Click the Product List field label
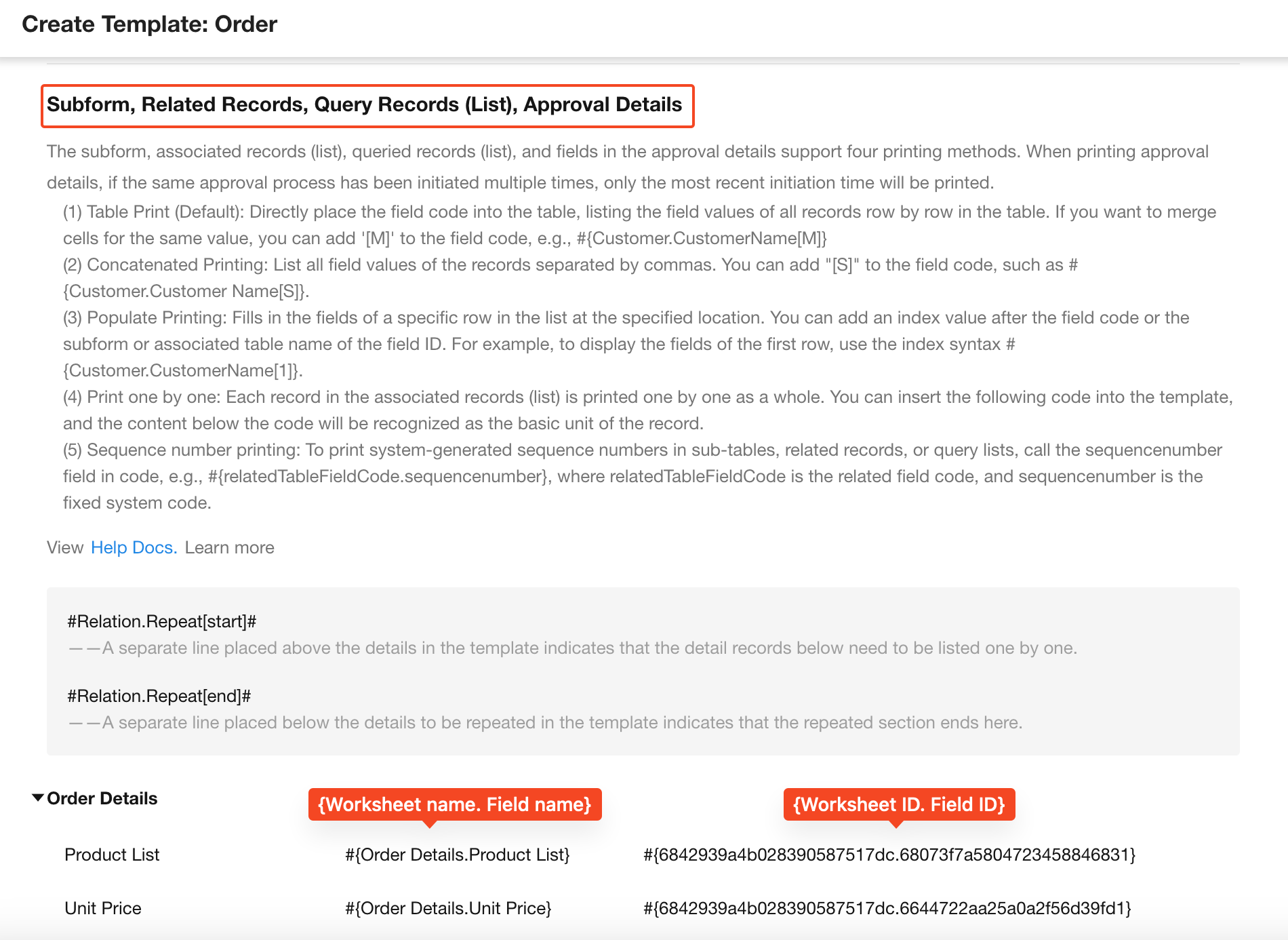Viewport: 1288px width, 940px height. coord(112,855)
